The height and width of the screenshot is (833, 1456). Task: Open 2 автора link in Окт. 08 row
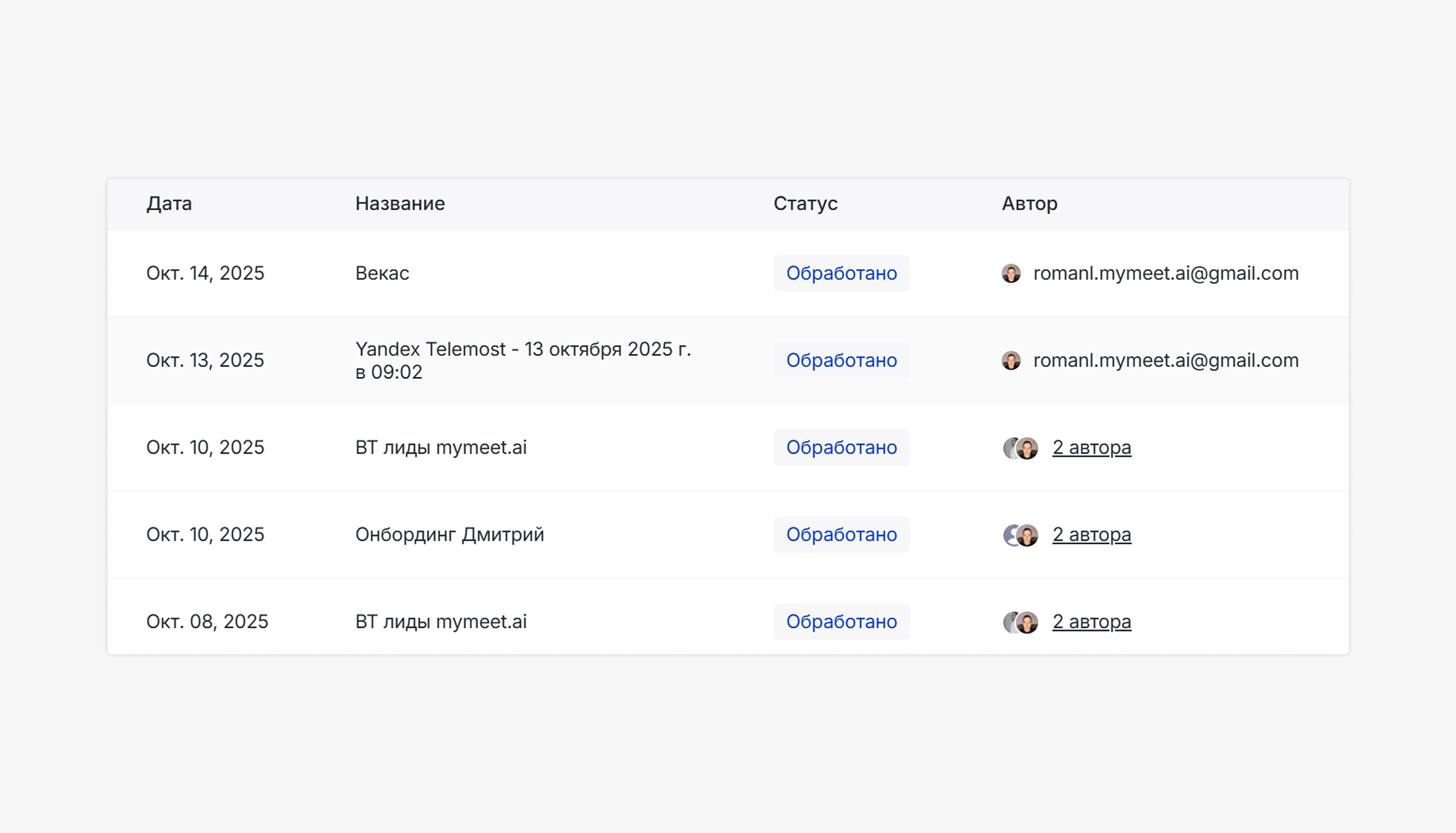pyautogui.click(x=1091, y=621)
